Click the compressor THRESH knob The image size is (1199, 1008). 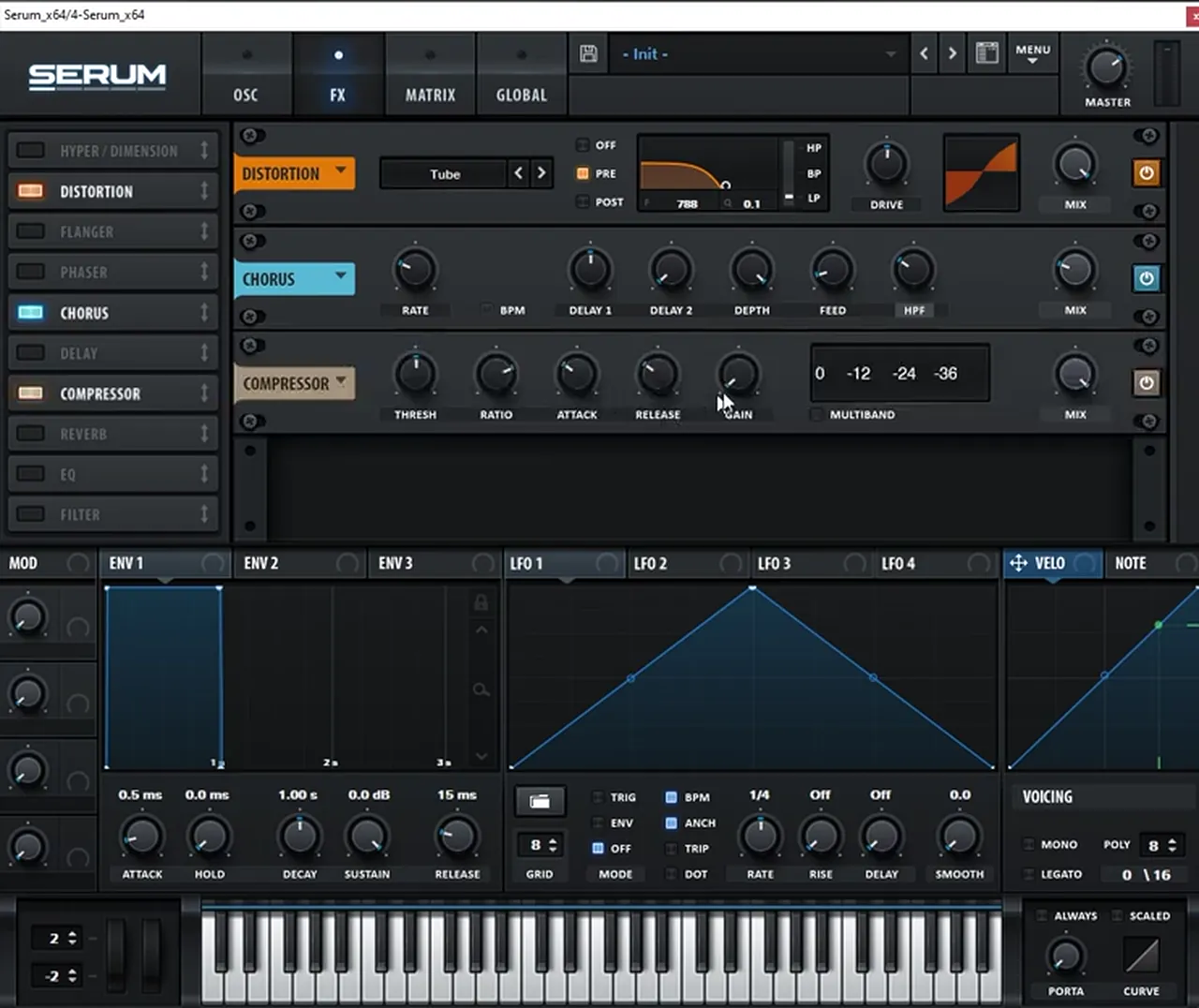415,374
